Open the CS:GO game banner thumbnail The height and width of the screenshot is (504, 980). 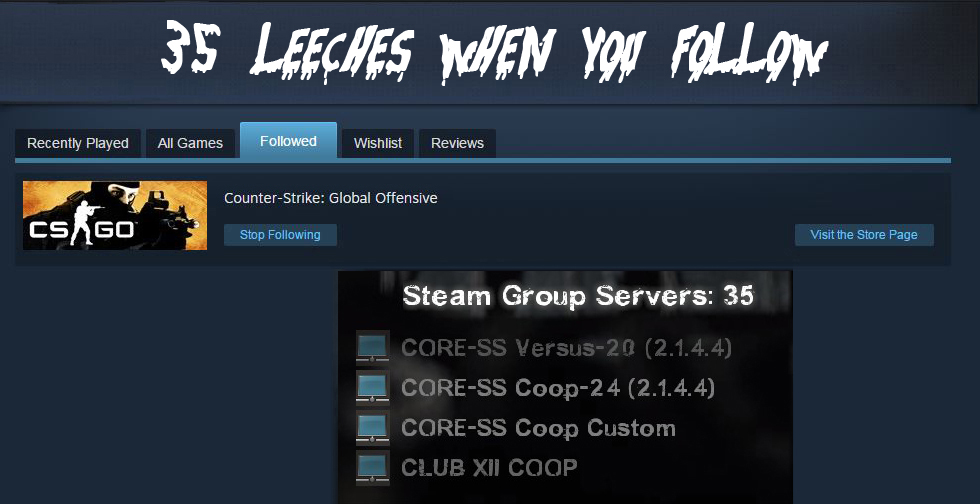[115, 216]
